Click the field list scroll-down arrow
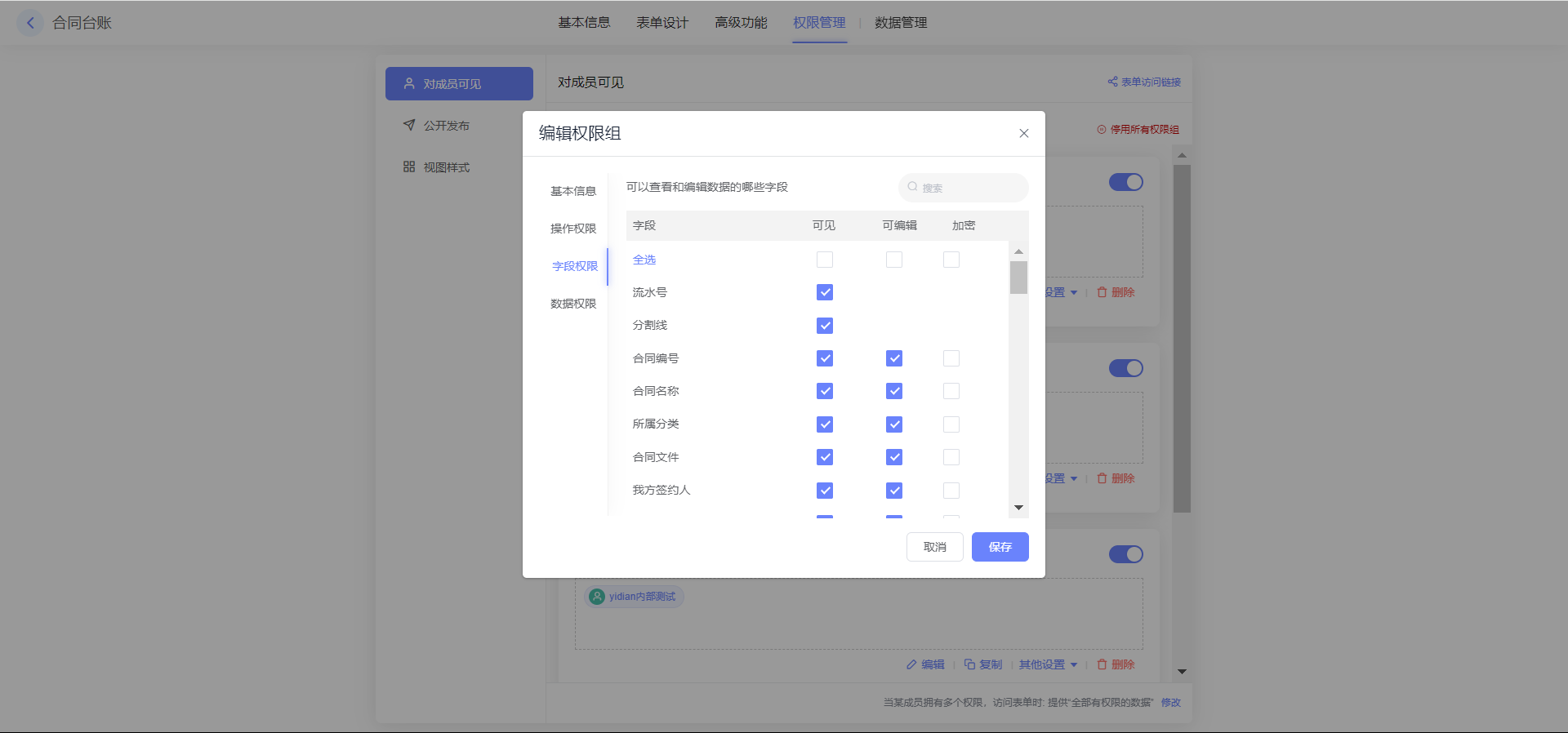 click(1018, 508)
